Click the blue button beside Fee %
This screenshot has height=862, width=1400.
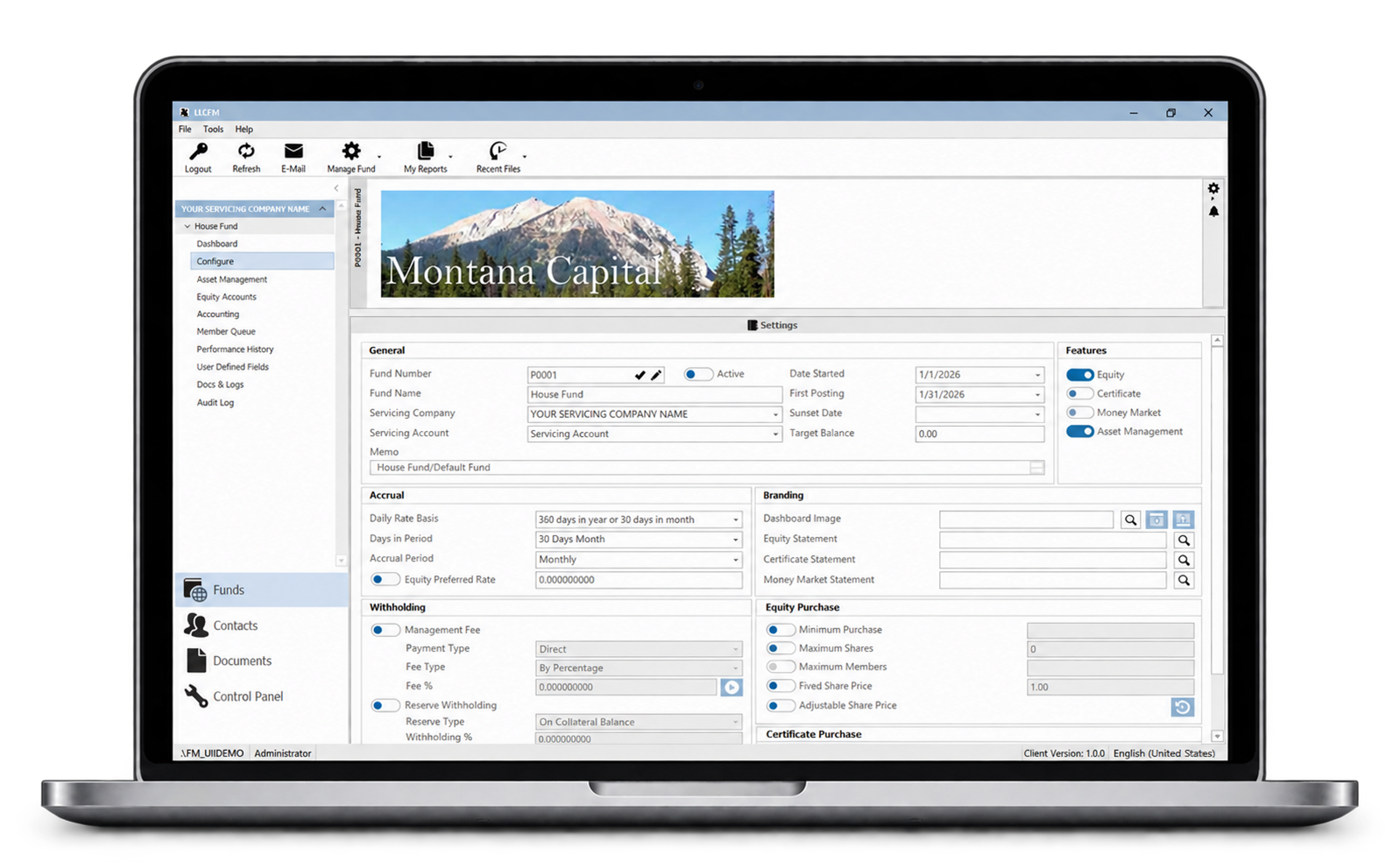(732, 688)
